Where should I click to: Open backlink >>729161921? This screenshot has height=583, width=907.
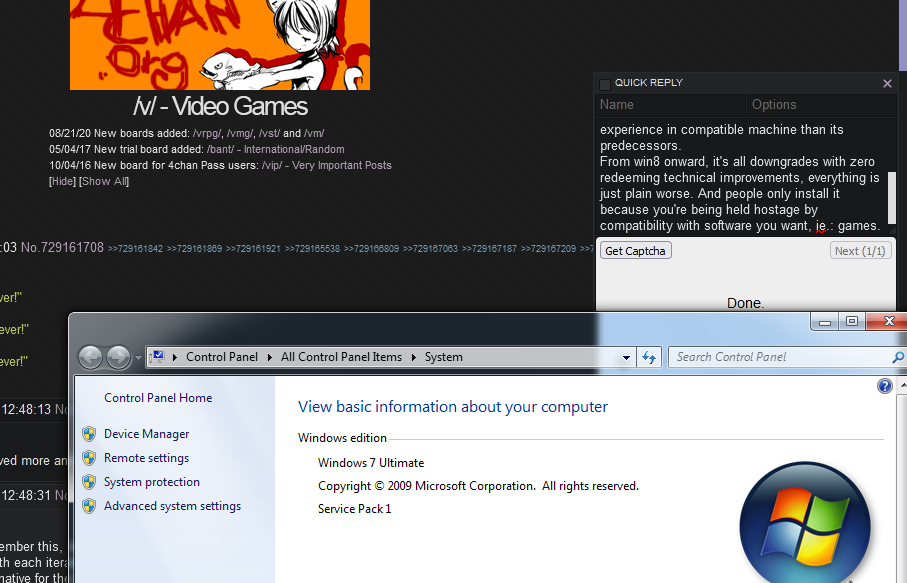(x=253, y=249)
